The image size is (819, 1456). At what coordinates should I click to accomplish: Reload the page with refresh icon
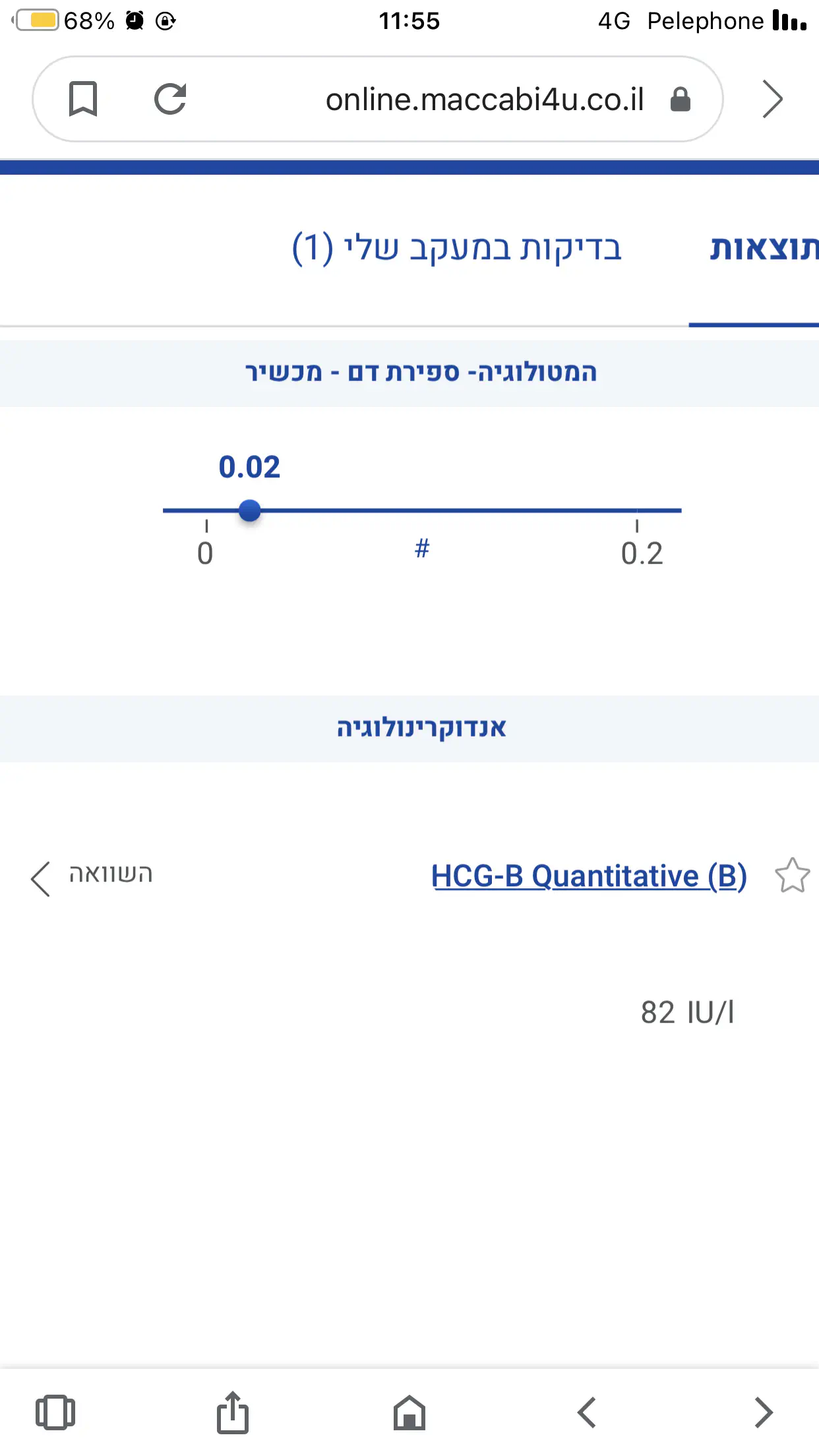coord(170,99)
